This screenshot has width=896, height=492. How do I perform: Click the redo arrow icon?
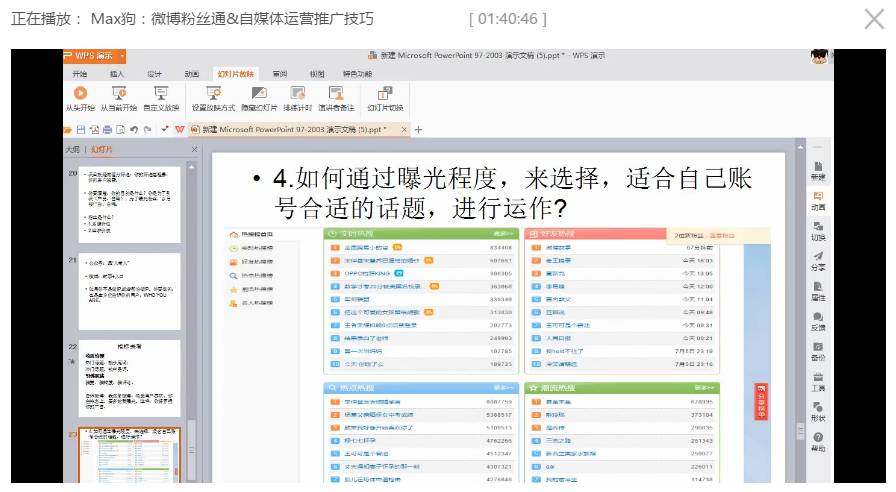point(147,130)
